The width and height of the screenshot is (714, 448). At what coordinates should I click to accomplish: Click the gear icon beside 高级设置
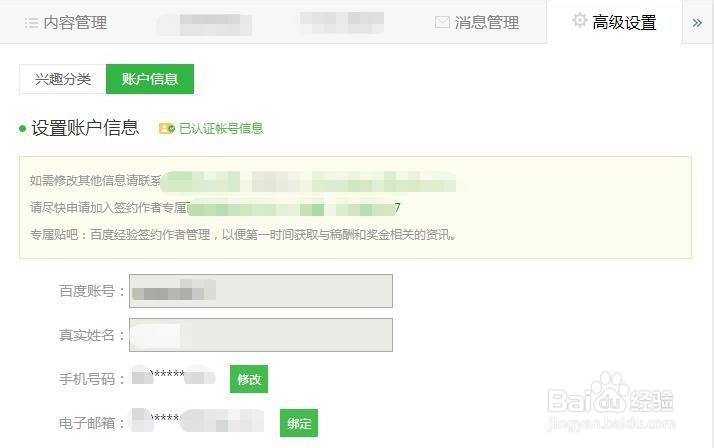coord(579,20)
